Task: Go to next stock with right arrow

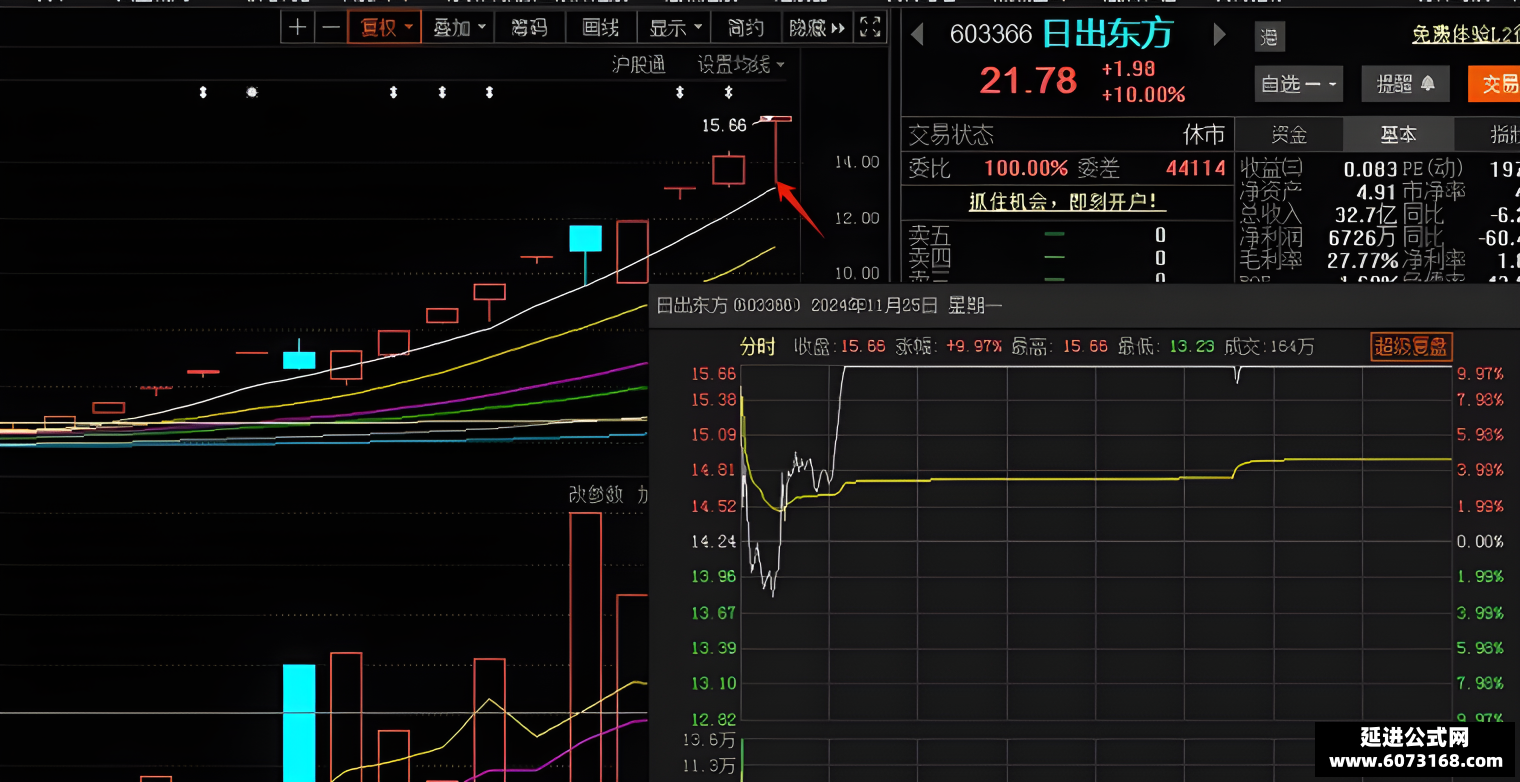Action: click(1219, 35)
